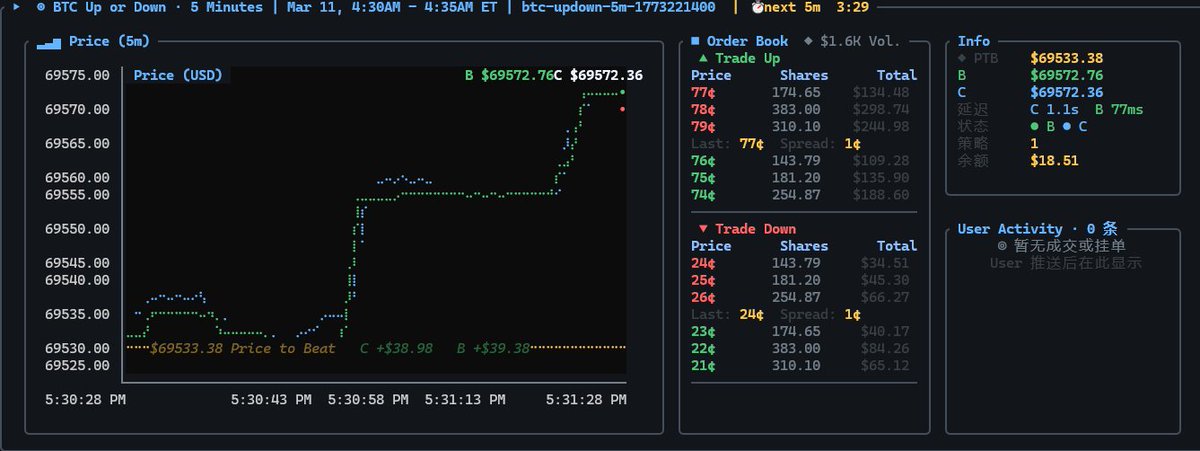Click the 5:30:58 PM time axis label
The height and width of the screenshot is (451, 1200).
tap(368, 399)
